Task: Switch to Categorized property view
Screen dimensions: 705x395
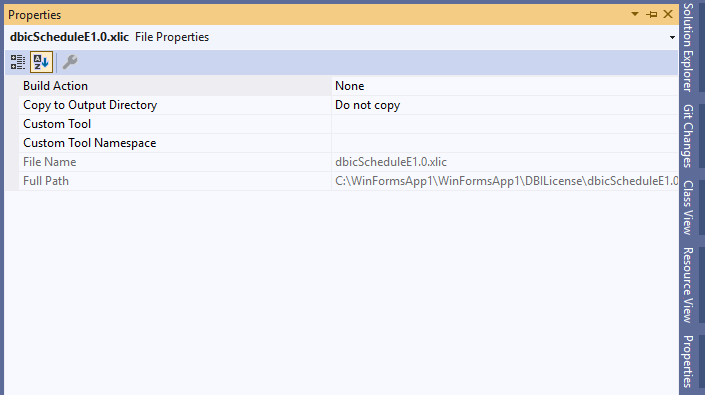Action: pos(18,62)
